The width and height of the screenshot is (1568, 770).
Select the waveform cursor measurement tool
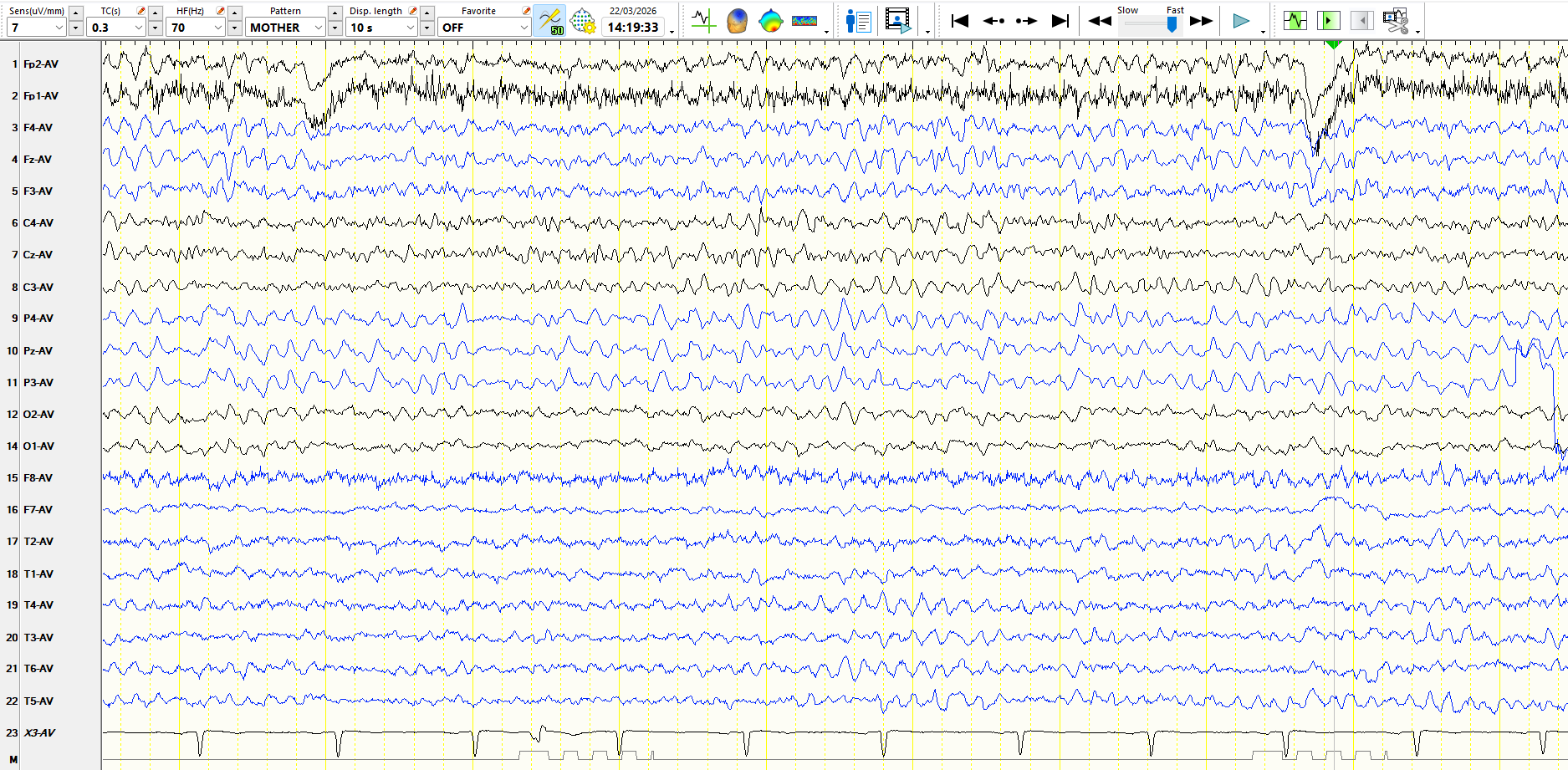tap(703, 21)
